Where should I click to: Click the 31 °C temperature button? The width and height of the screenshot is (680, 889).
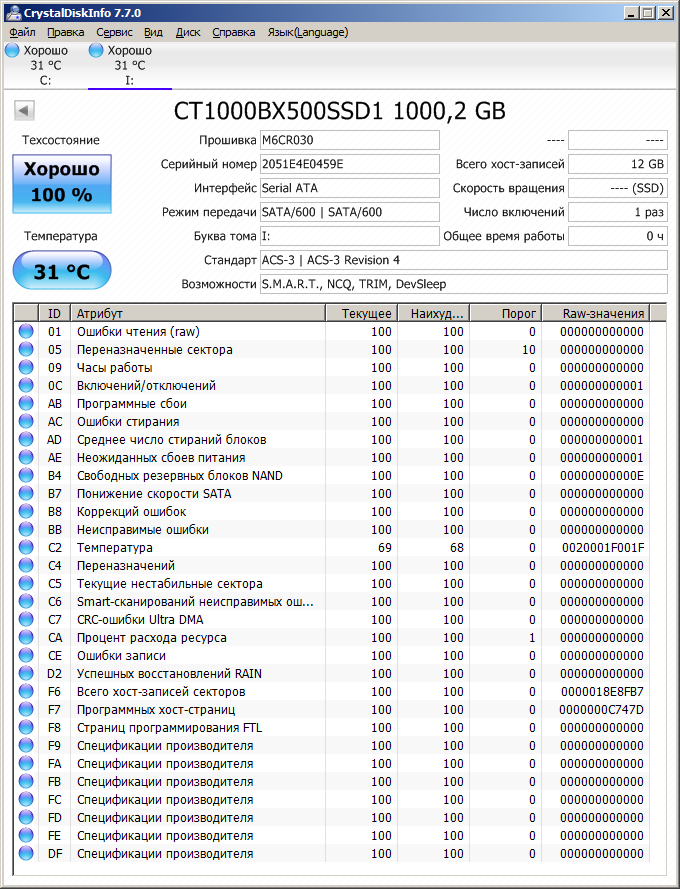tap(62, 271)
